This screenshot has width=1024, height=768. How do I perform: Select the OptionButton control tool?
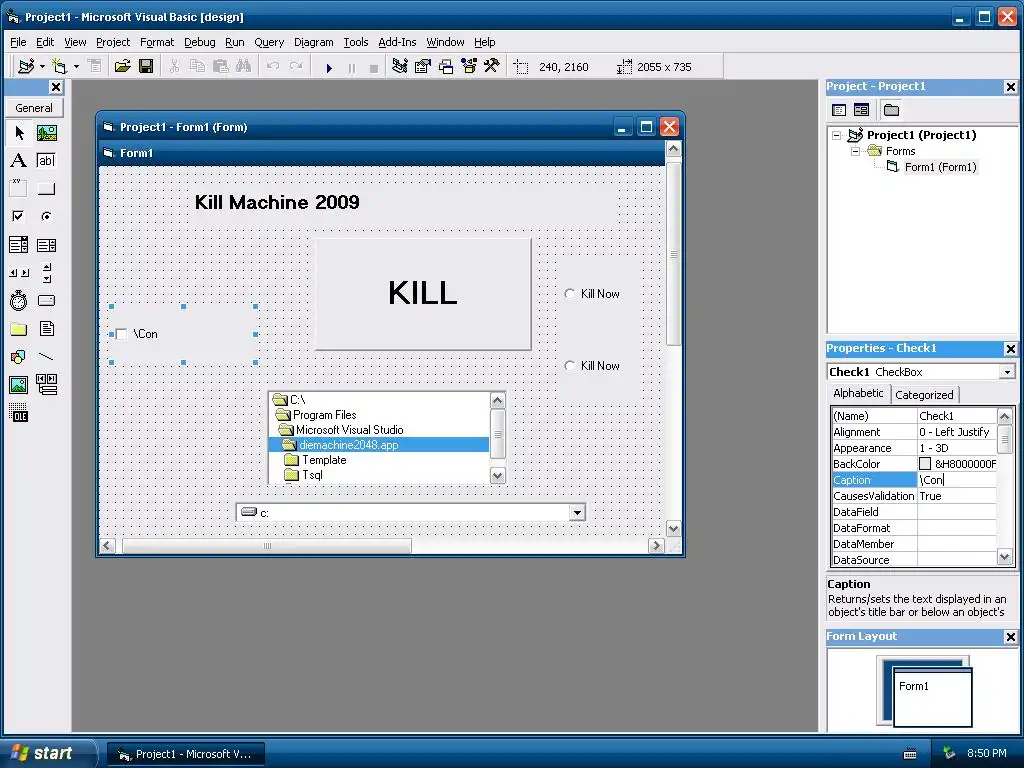click(x=46, y=216)
